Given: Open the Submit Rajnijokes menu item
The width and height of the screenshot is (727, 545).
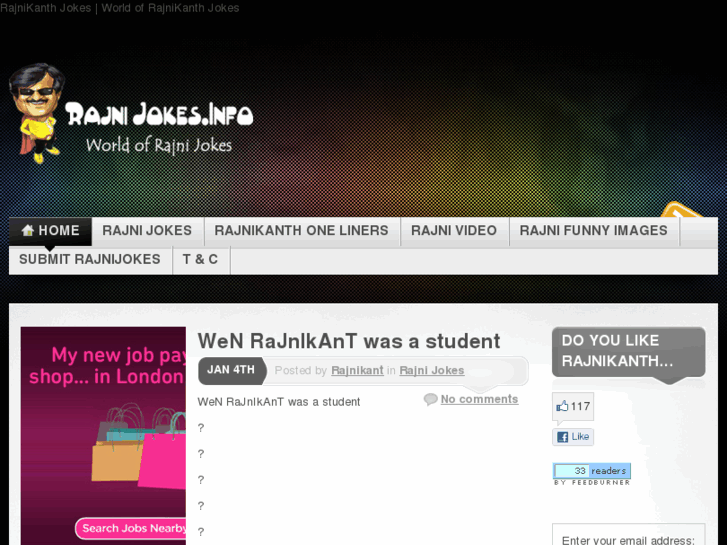Looking at the screenshot, I should pyautogui.click(x=90, y=259).
